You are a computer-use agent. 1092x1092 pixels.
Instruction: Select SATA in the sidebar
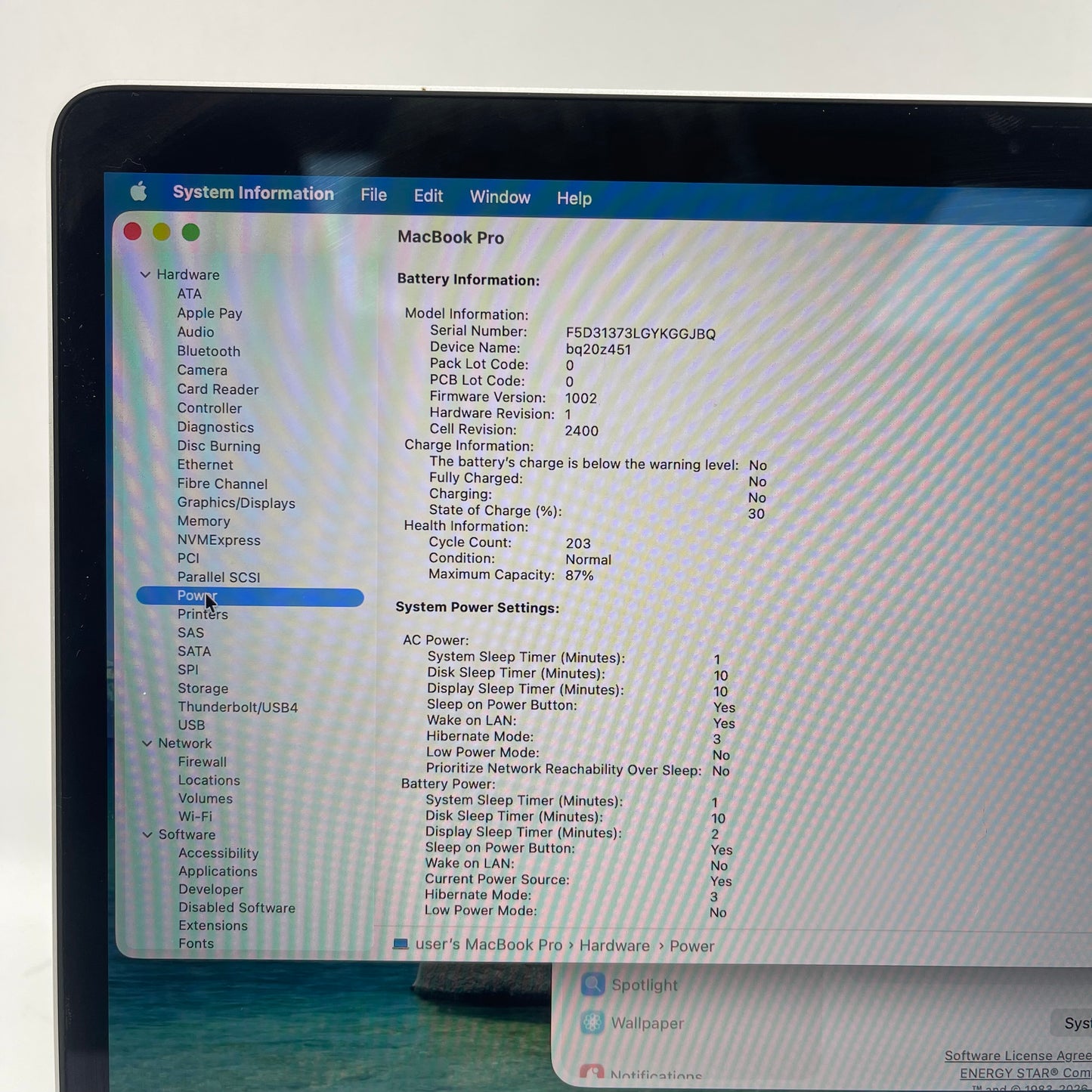[194, 651]
